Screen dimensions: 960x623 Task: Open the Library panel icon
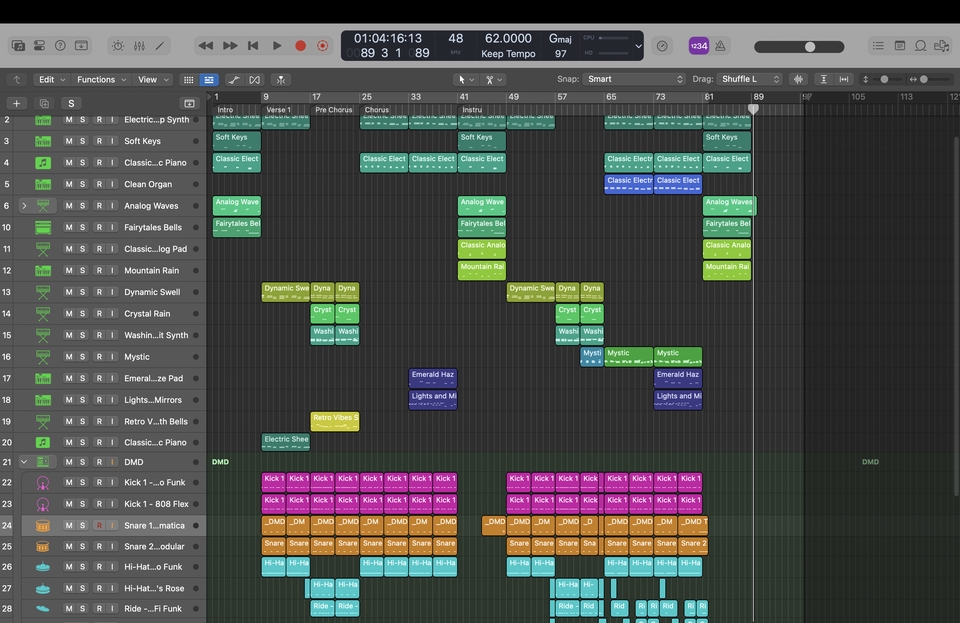tap(18, 46)
